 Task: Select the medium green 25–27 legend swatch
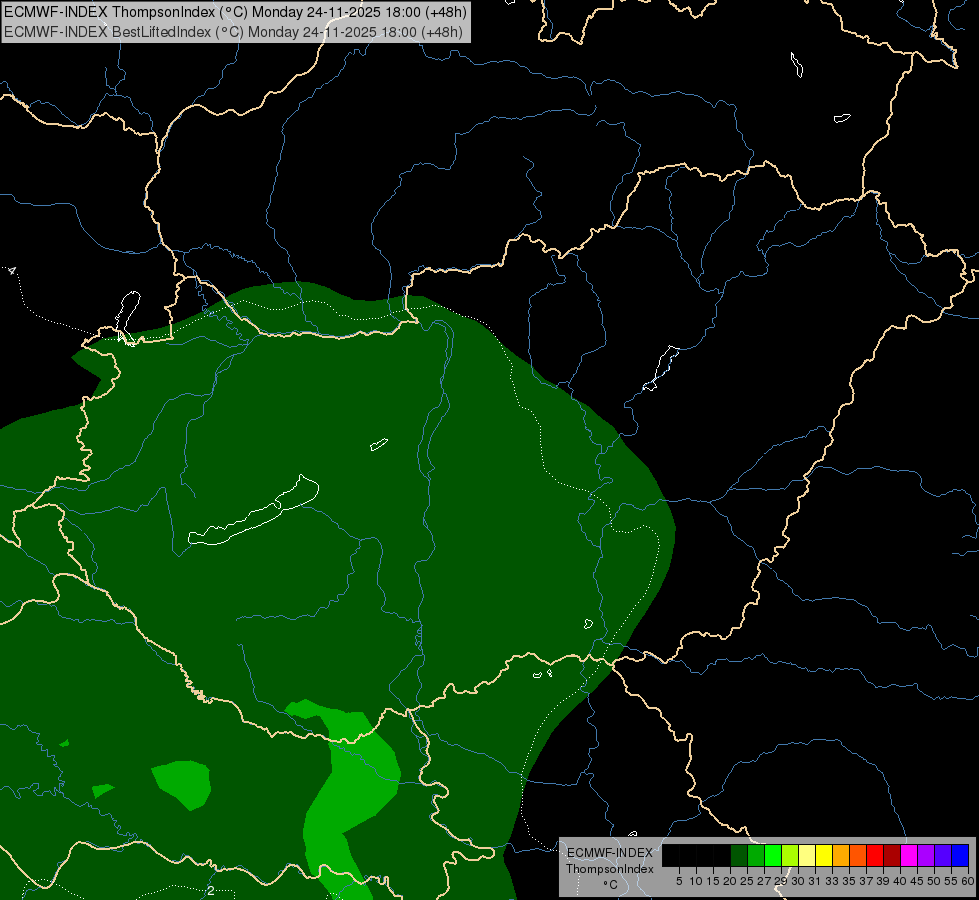click(x=756, y=855)
